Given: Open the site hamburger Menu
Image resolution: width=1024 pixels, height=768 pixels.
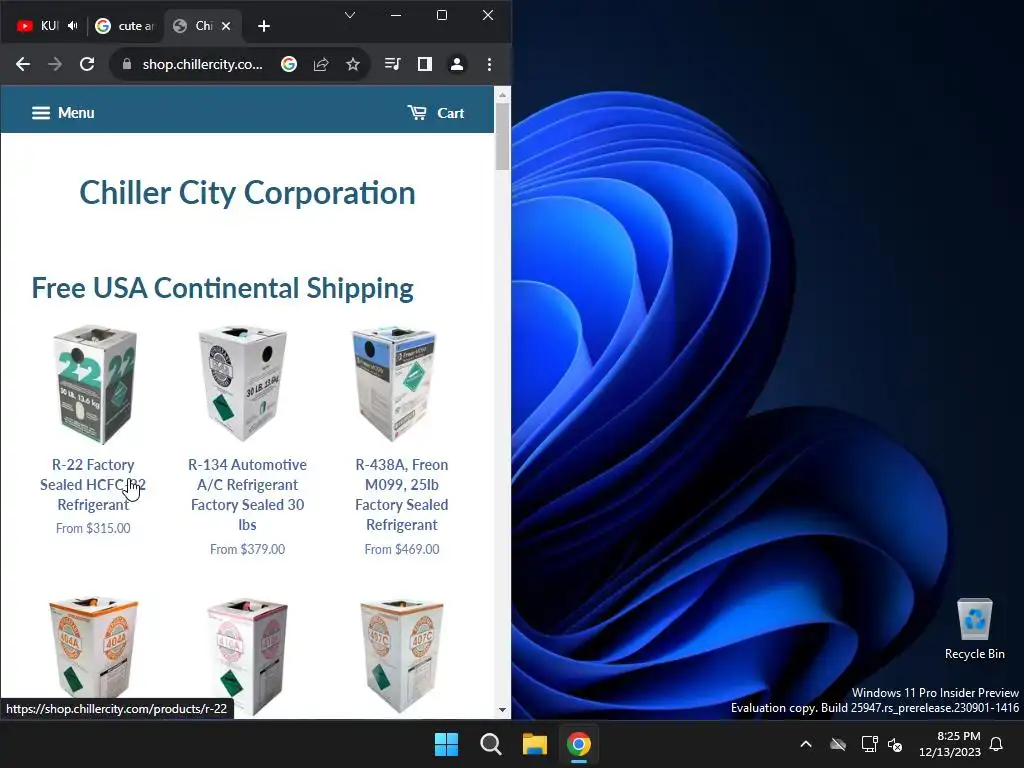Looking at the screenshot, I should point(63,113).
